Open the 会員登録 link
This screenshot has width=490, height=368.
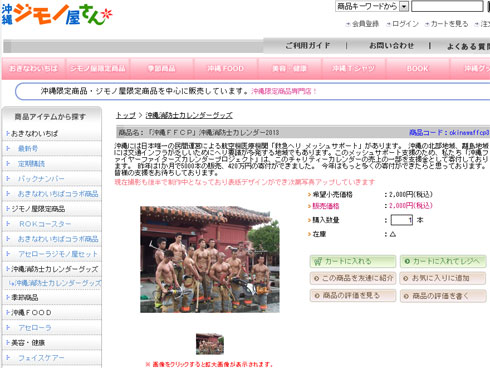pos(365,24)
